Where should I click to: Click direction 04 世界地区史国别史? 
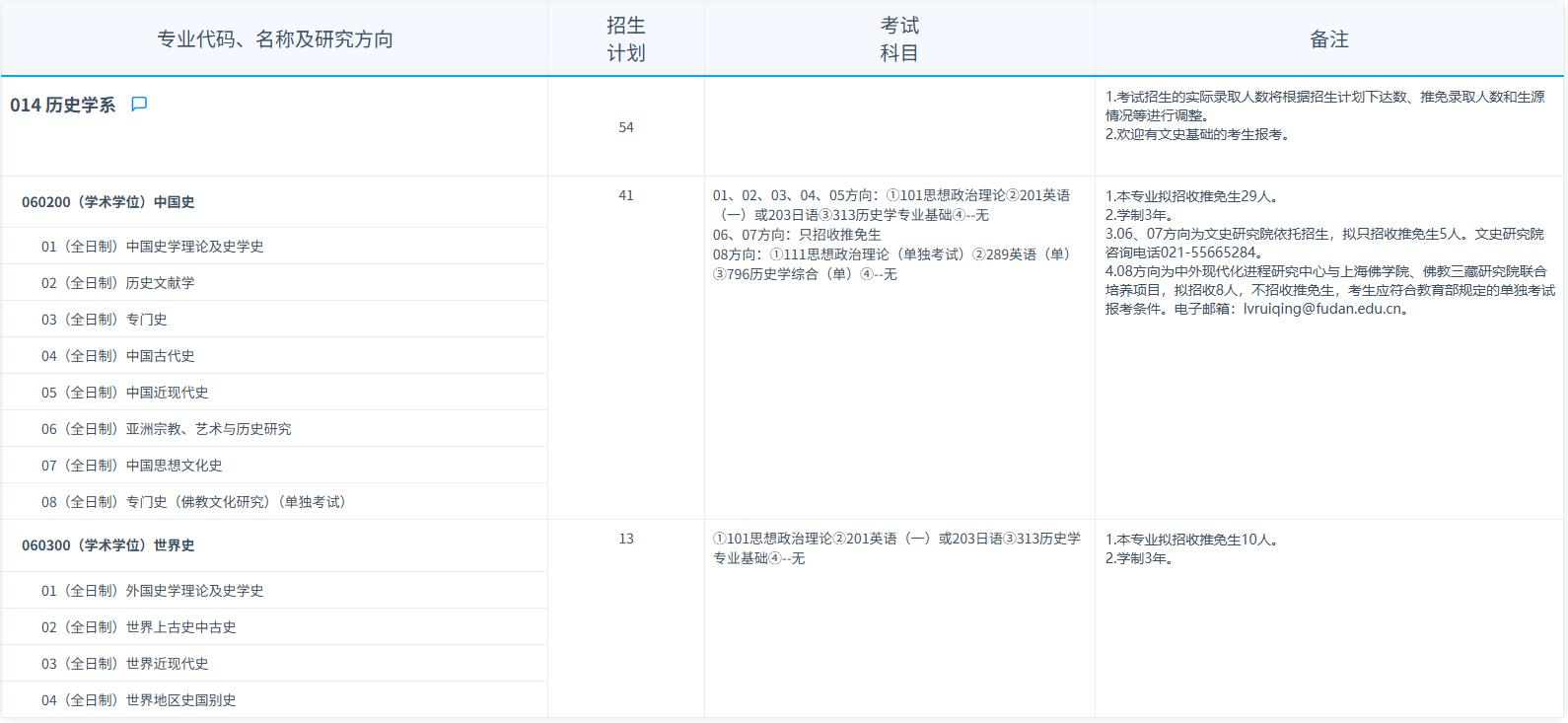(139, 700)
